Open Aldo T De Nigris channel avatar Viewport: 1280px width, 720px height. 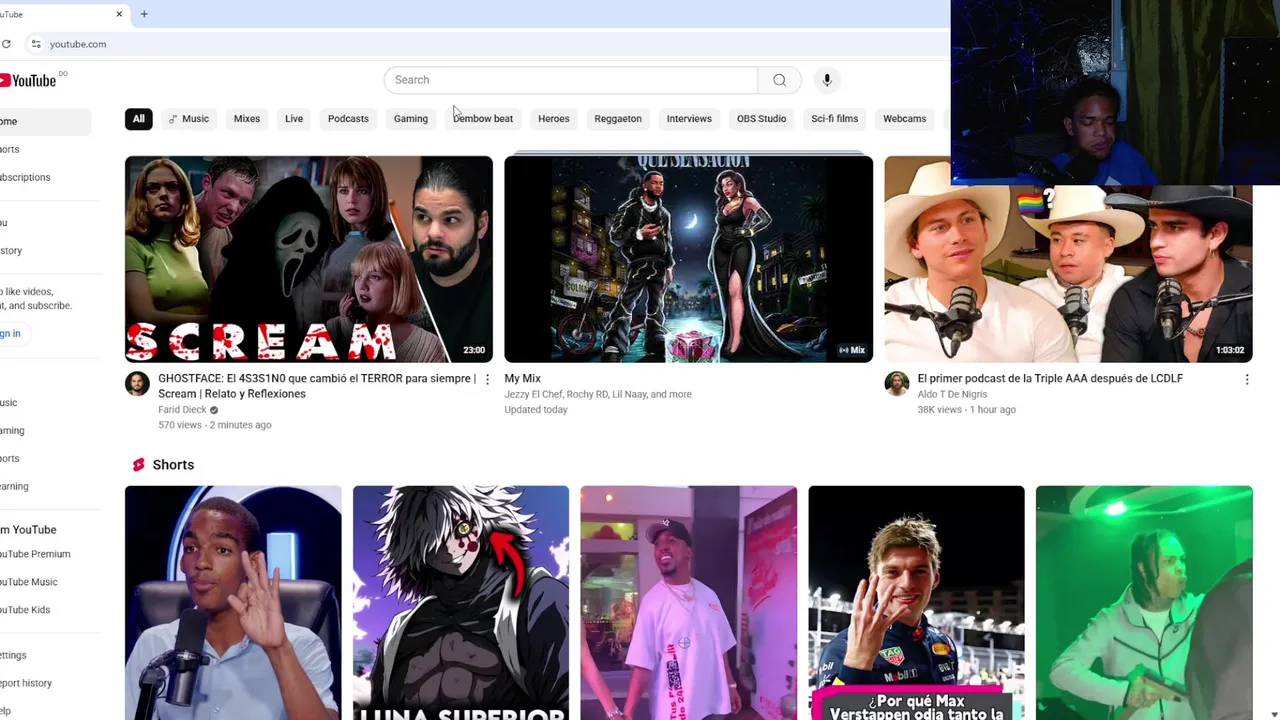[x=897, y=384]
